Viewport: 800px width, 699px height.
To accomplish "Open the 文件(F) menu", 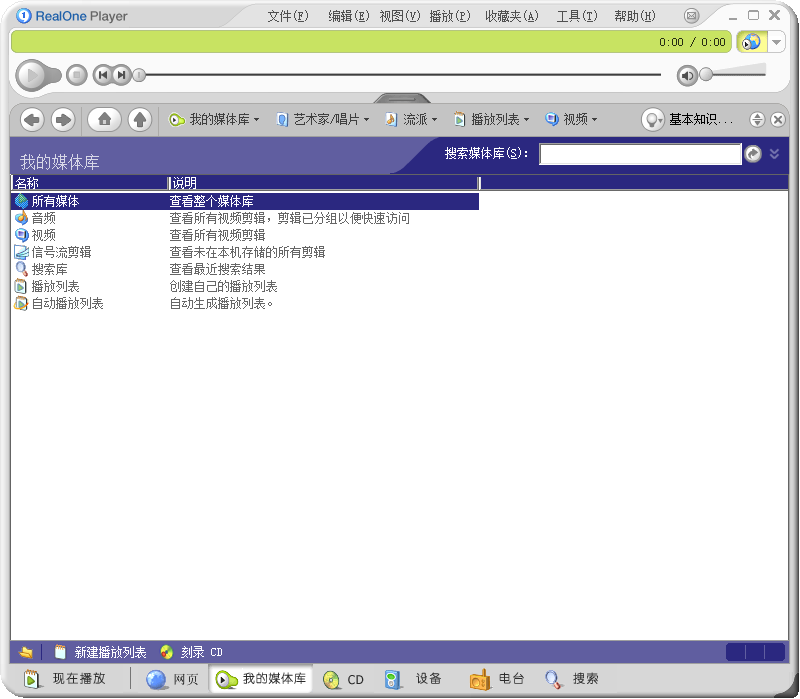I will pos(288,16).
